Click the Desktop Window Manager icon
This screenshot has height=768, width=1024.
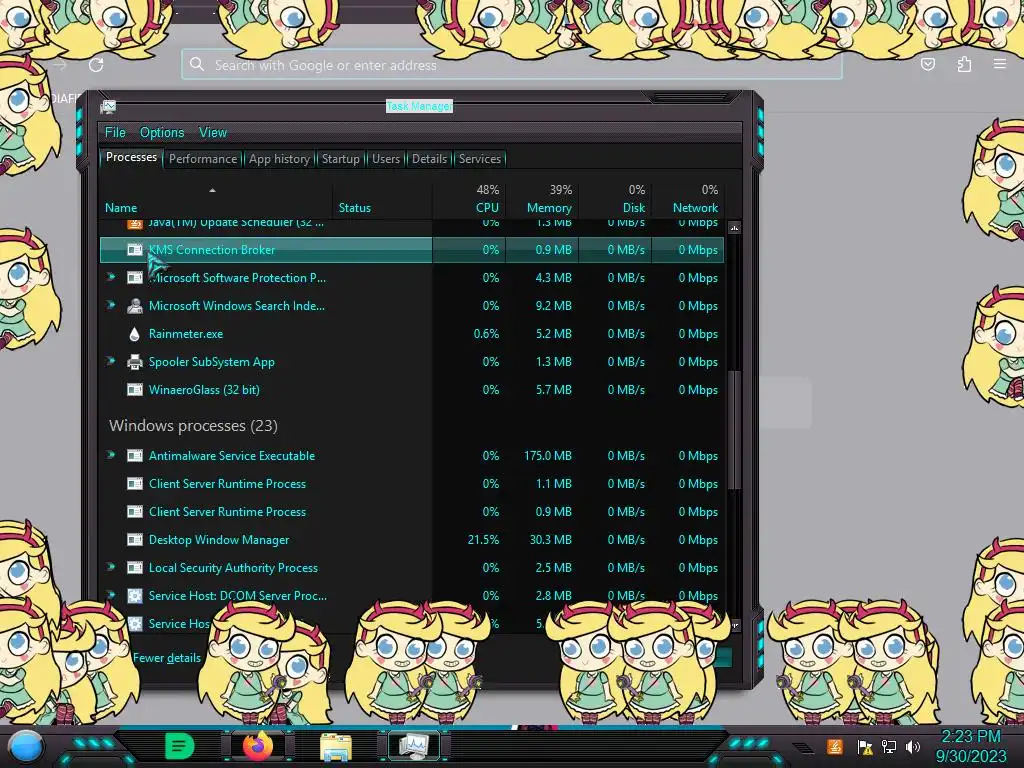click(x=135, y=540)
